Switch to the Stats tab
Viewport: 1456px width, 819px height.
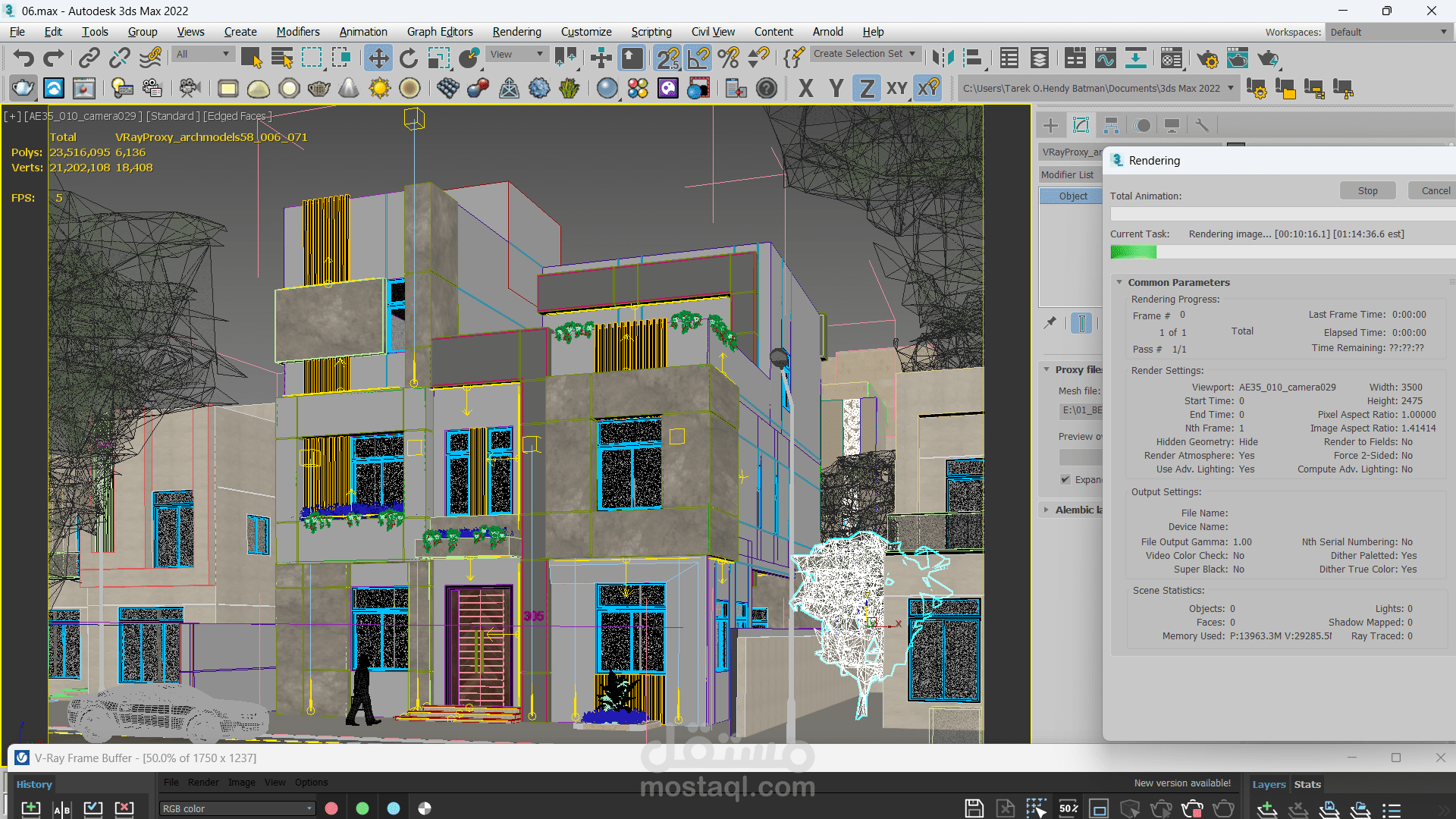[1307, 784]
